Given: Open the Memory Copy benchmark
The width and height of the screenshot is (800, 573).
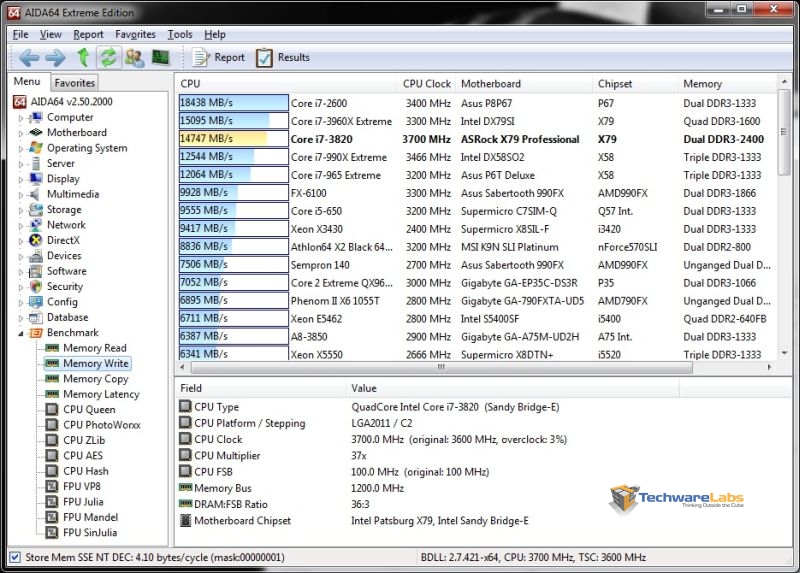Looking at the screenshot, I should [95, 379].
